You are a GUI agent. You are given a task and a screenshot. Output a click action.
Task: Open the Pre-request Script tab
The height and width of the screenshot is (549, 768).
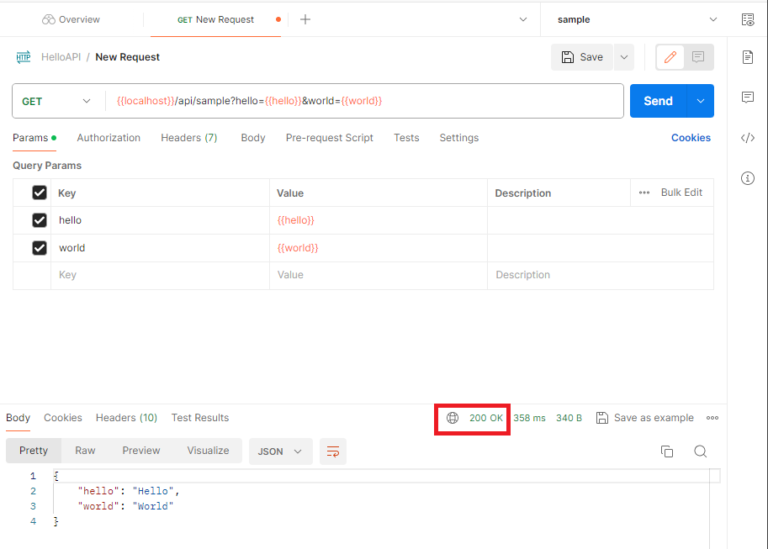(330, 138)
